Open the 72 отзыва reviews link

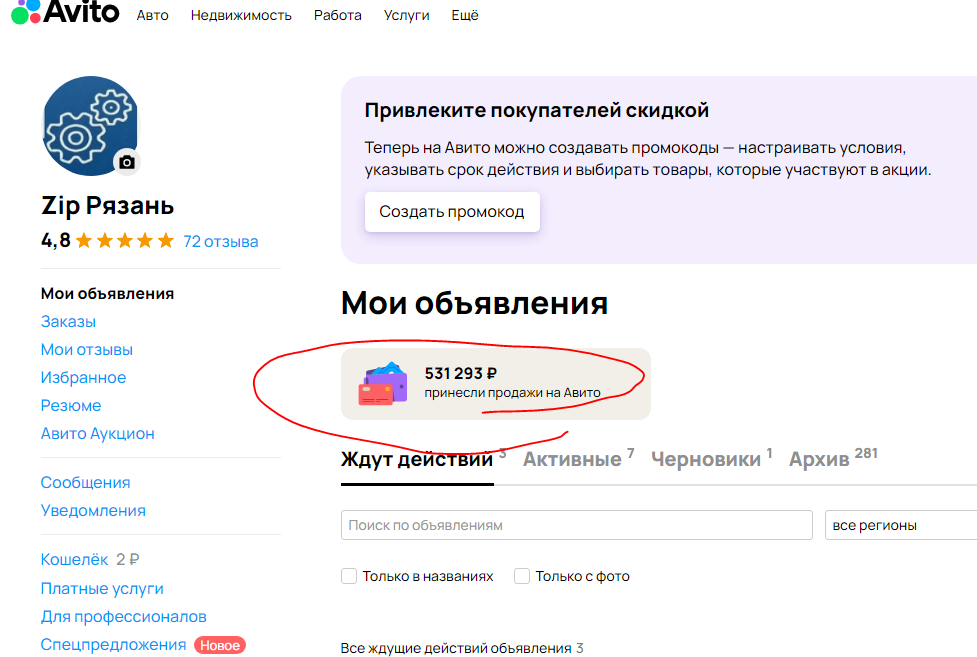tap(221, 241)
